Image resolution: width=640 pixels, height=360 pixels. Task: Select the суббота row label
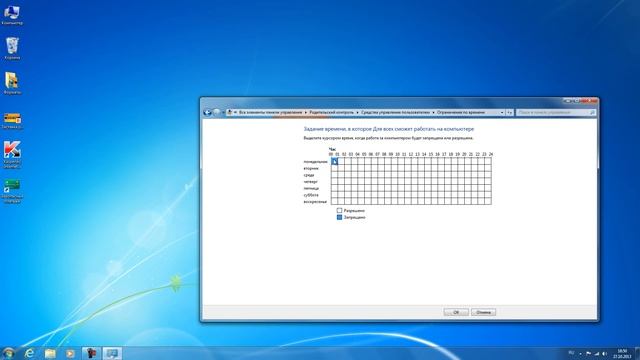[311, 195]
